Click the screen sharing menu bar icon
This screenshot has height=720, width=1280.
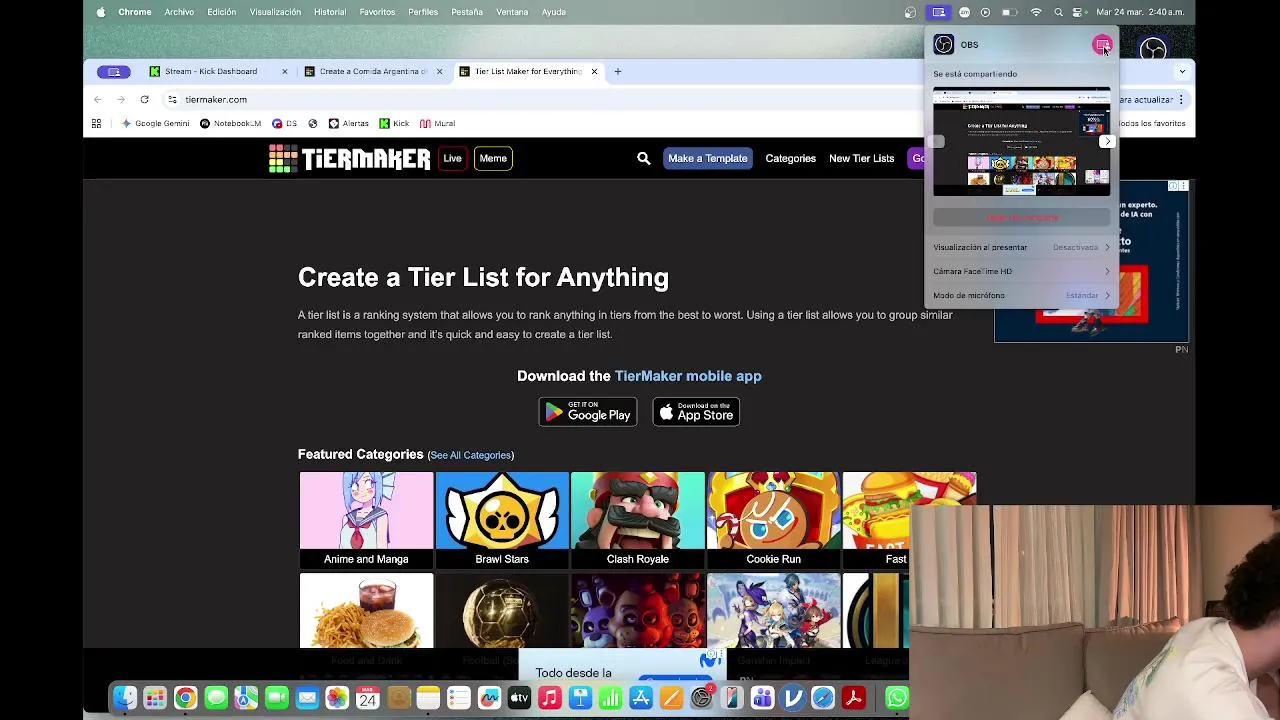pyautogui.click(x=938, y=12)
